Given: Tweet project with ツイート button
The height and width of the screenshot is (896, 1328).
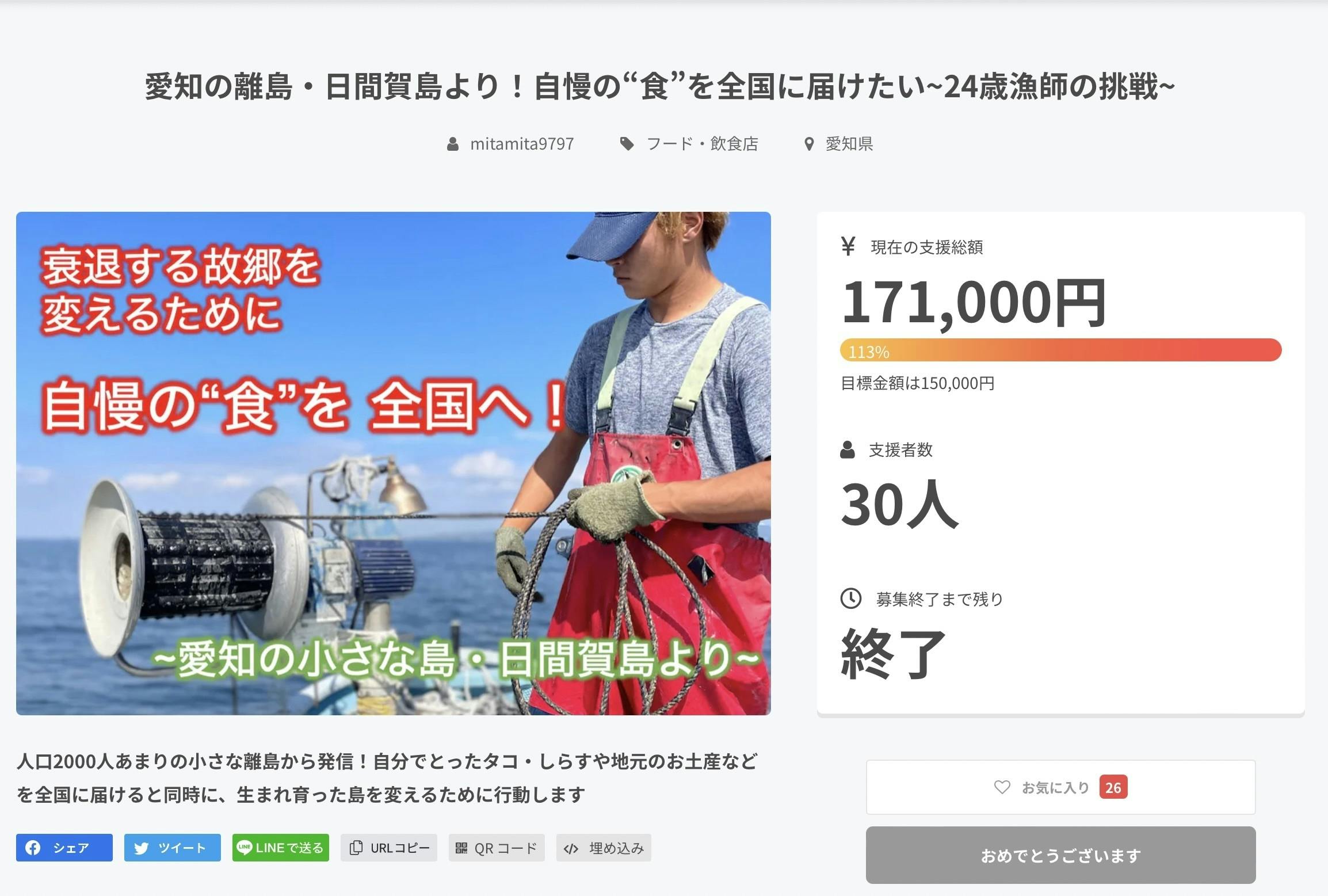Looking at the screenshot, I should [x=173, y=848].
